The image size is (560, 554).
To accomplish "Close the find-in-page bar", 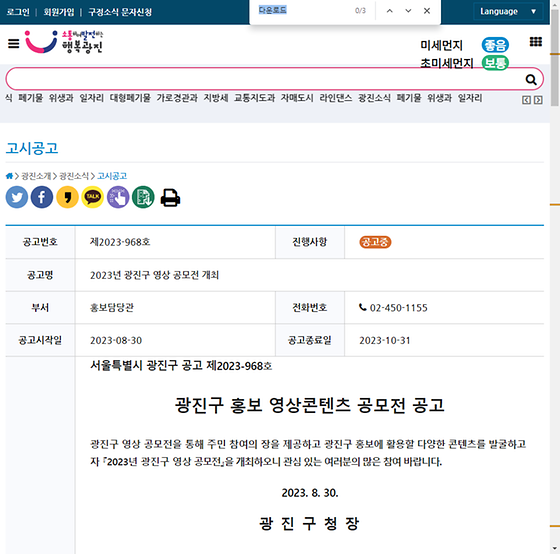I will point(427,11).
